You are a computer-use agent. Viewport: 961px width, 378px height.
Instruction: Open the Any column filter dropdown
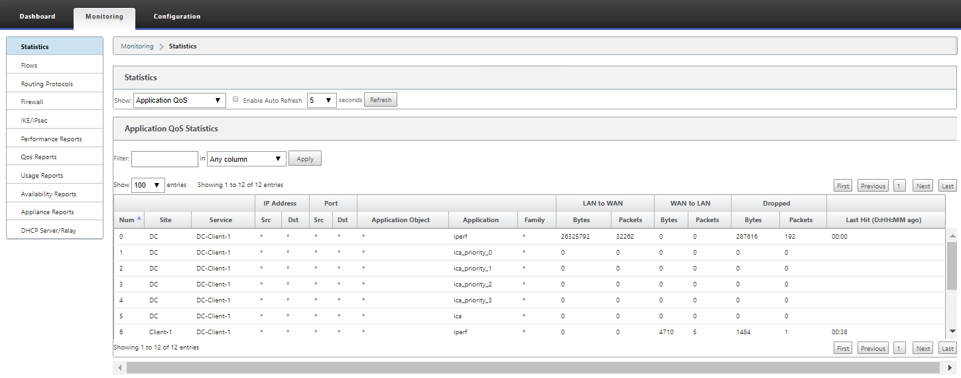246,159
